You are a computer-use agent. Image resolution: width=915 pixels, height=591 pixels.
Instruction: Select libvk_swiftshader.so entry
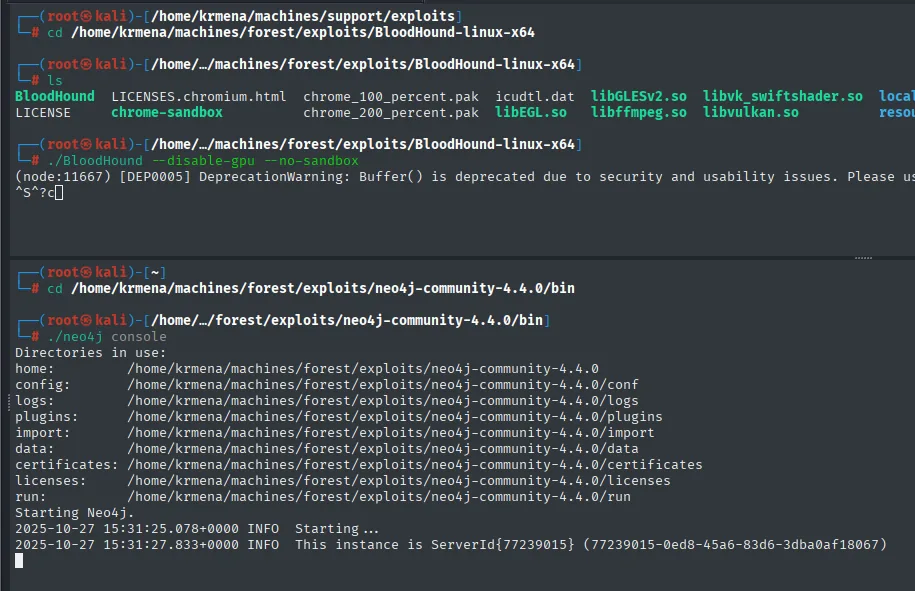coord(783,96)
